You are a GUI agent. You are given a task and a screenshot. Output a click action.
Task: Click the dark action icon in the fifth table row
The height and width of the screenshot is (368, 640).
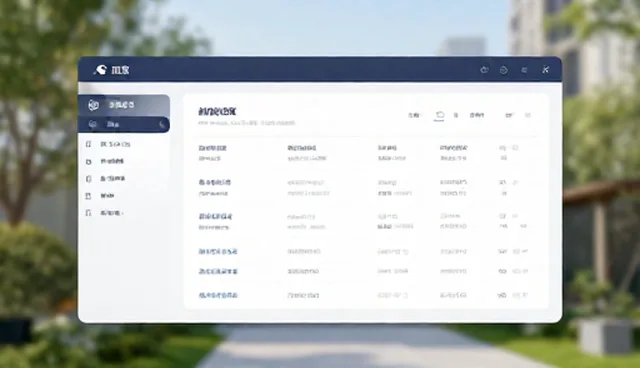502,271
